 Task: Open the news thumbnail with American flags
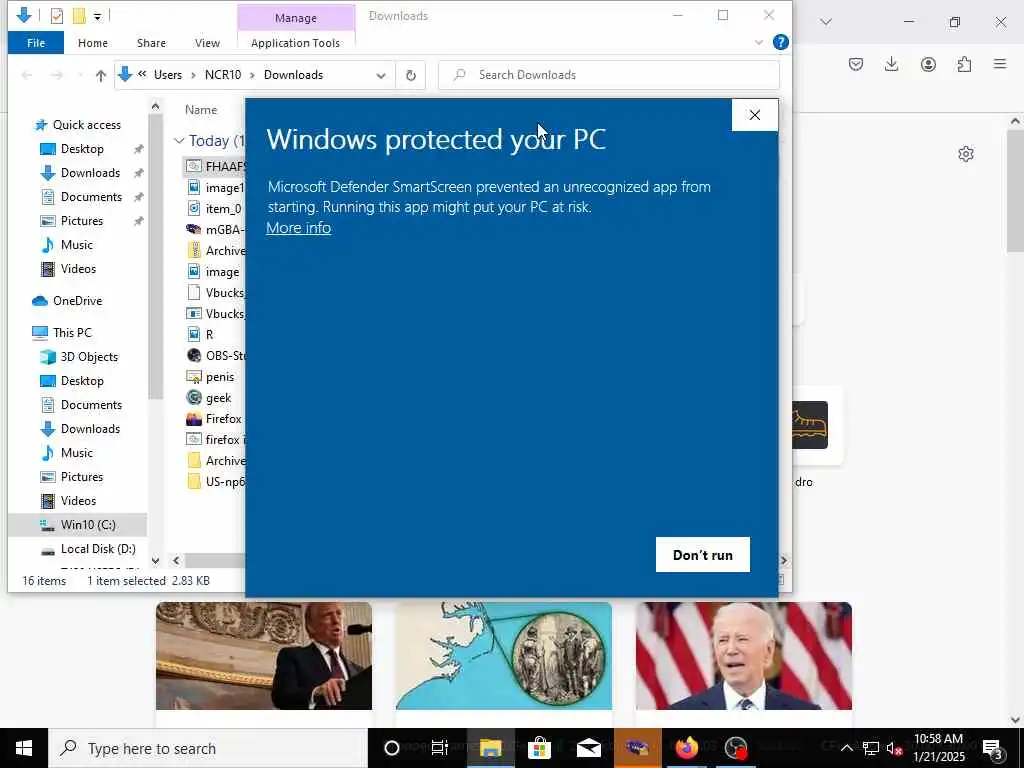(744, 656)
